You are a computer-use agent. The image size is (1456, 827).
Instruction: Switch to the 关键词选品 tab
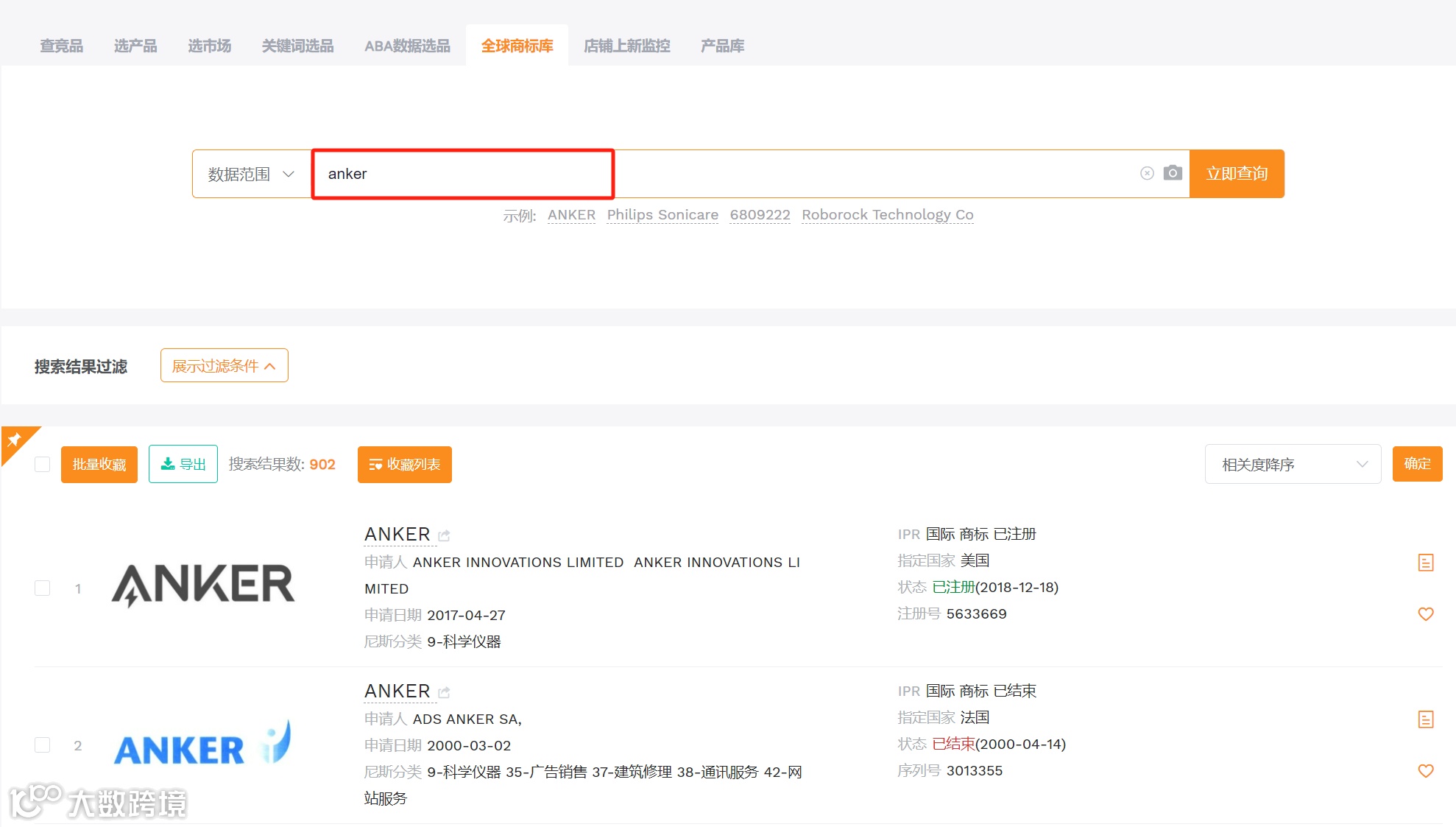pyautogui.click(x=297, y=46)
